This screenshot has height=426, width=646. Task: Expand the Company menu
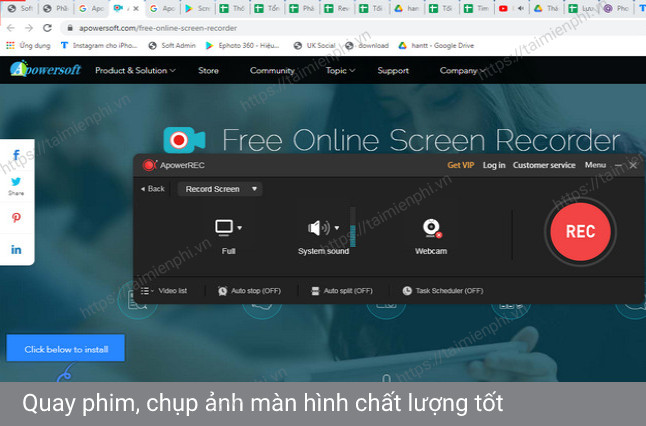(x=462, y=70)
